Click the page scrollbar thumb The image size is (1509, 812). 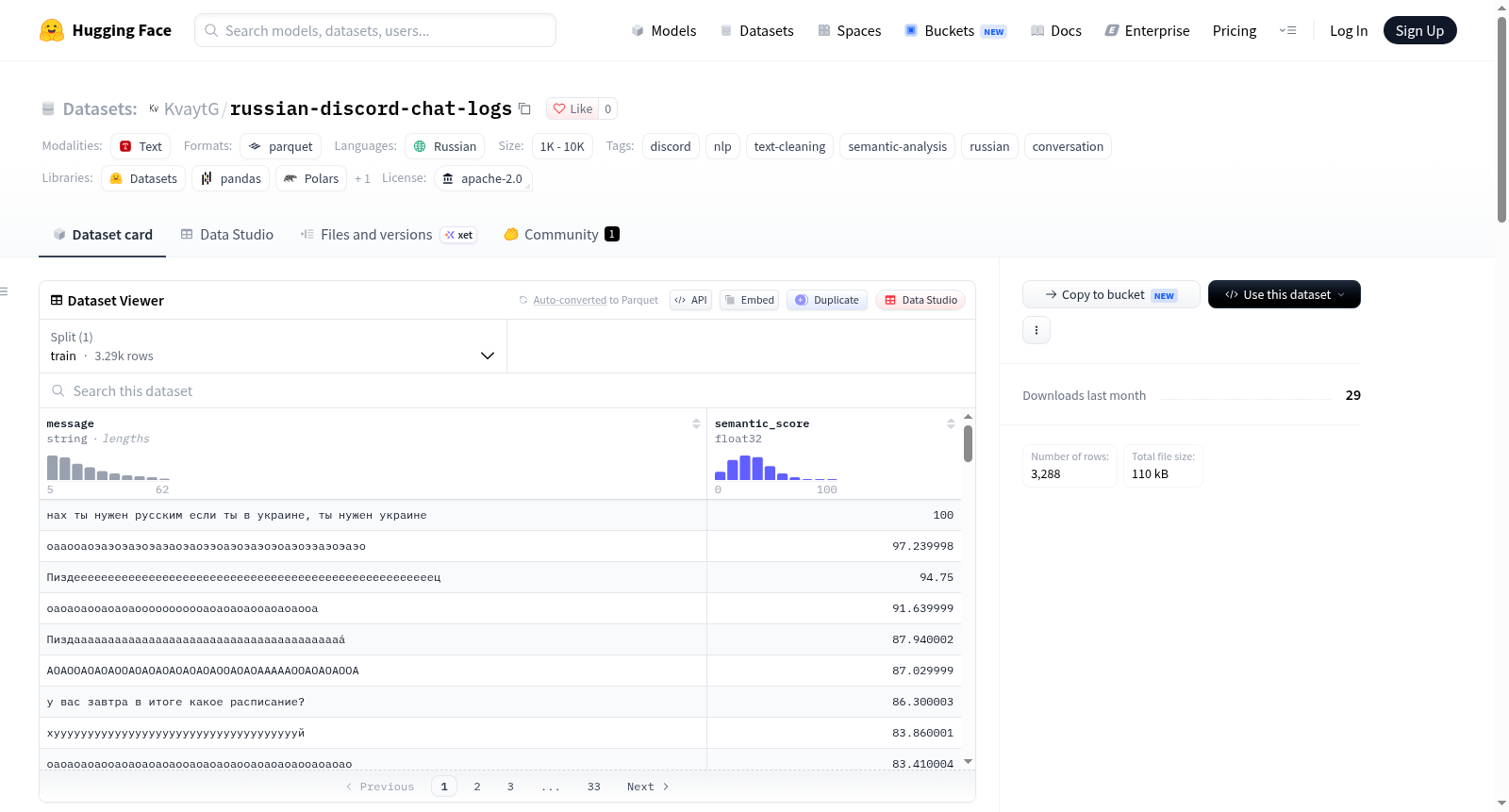coord(1501,119)
